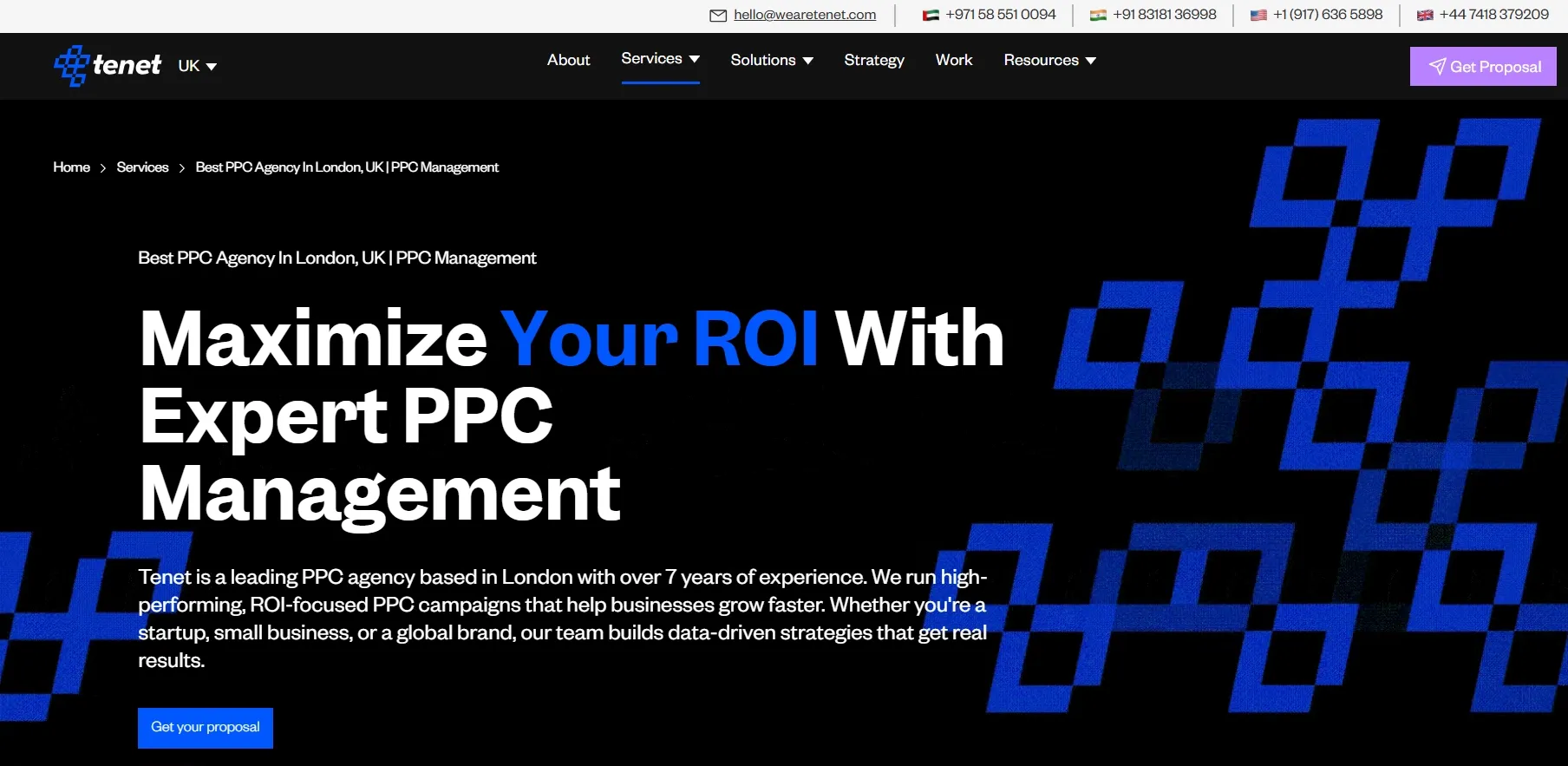Click the paper plane icon in Get Proposal

[x=1437, y=67]
